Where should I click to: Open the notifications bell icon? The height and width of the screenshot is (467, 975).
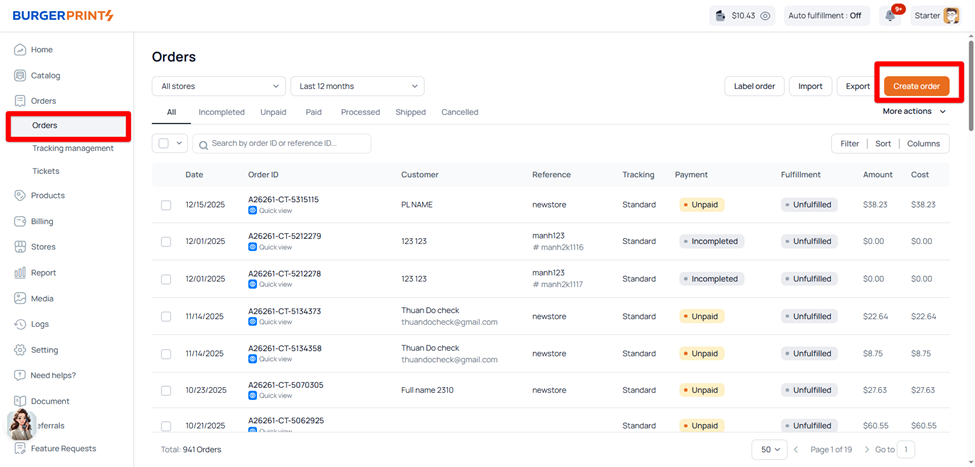click(889, 16)
